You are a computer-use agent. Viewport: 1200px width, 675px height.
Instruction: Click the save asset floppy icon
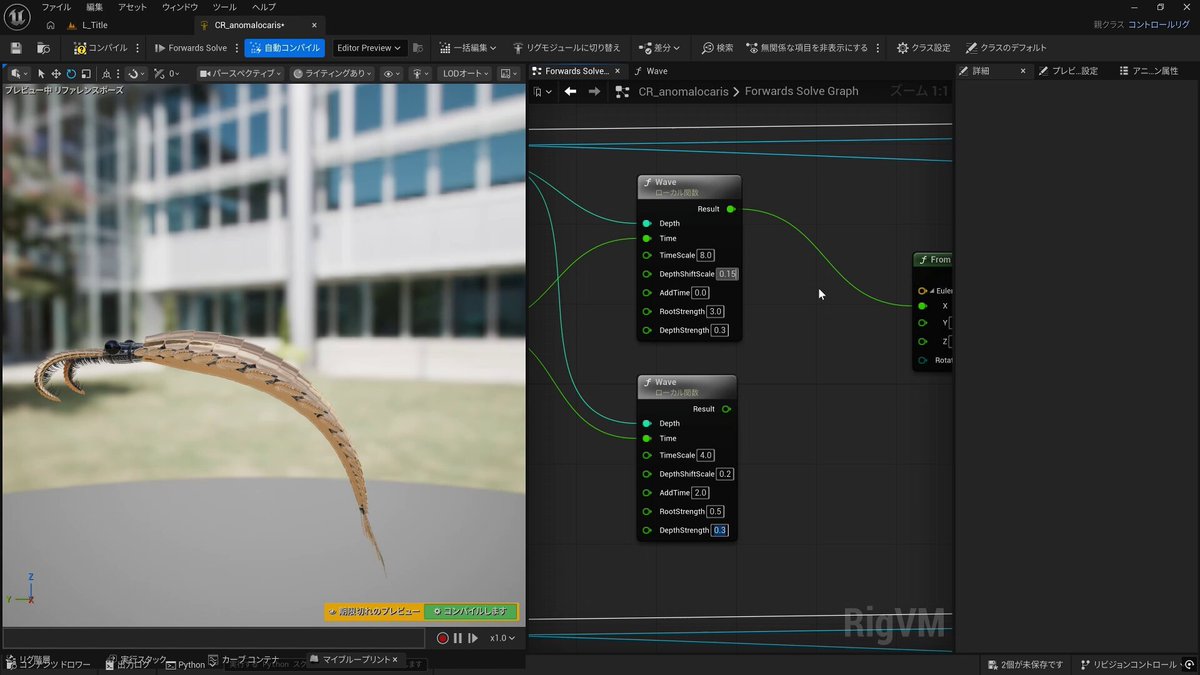(16, 48)
